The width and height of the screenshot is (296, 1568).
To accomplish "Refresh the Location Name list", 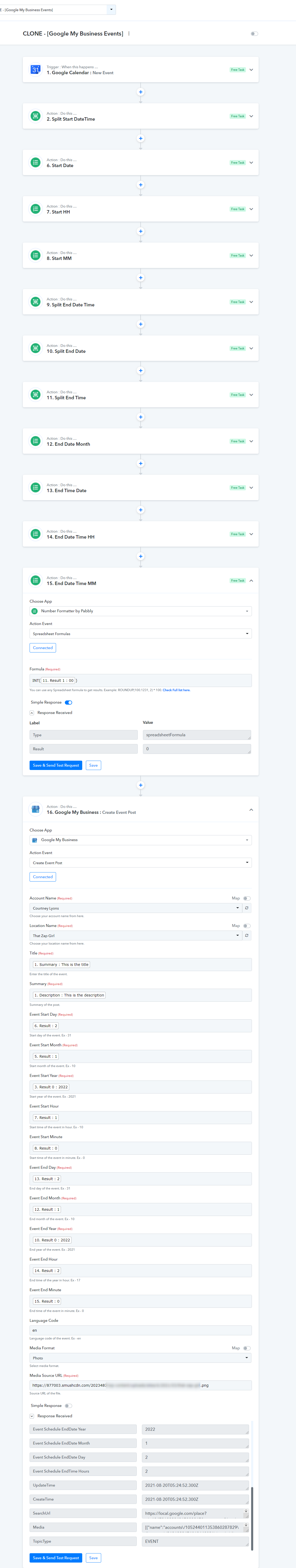I will coord(247,936).
